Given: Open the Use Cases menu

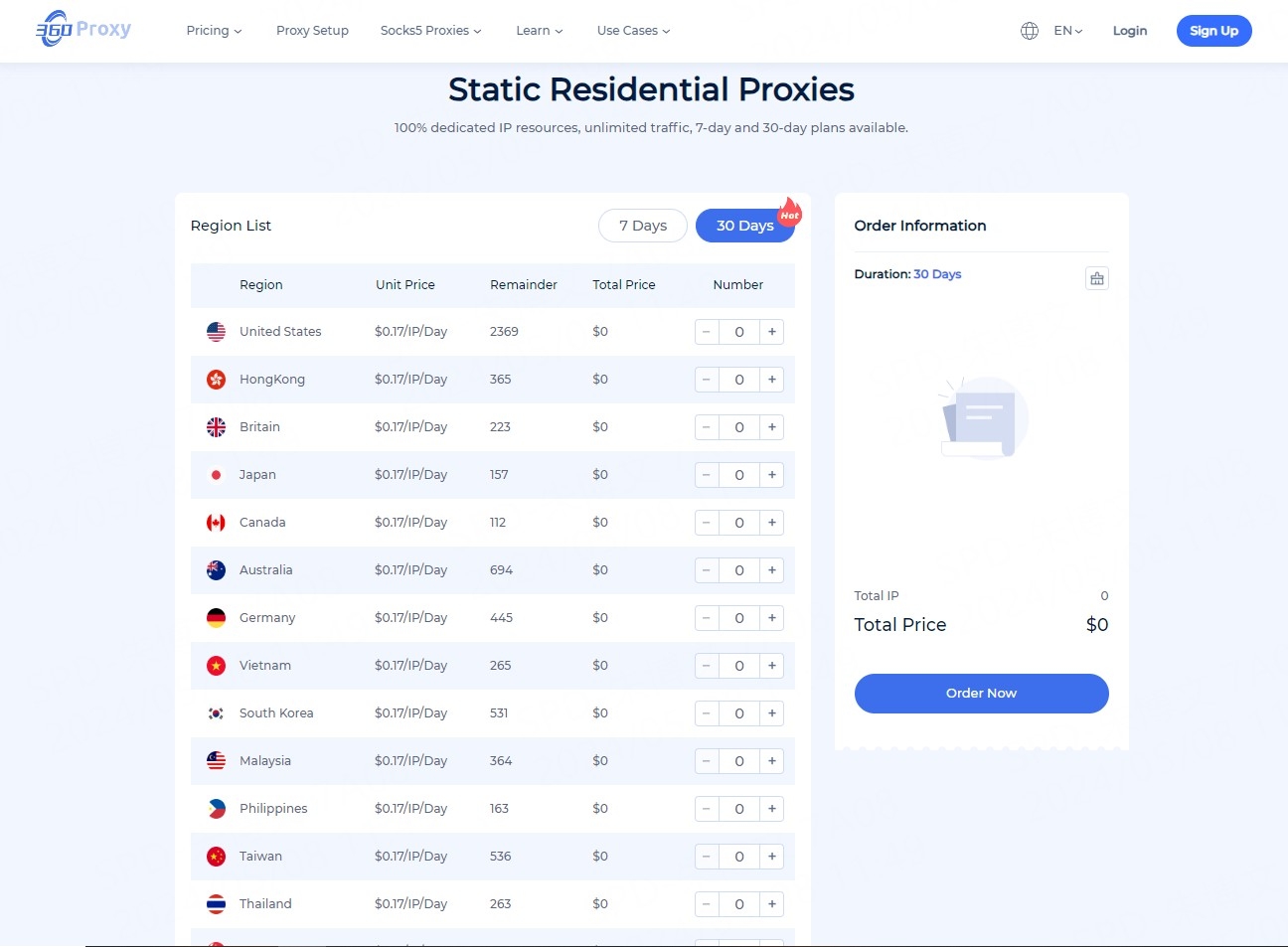Looking at the screenshot, I should [x=633, y=31].
